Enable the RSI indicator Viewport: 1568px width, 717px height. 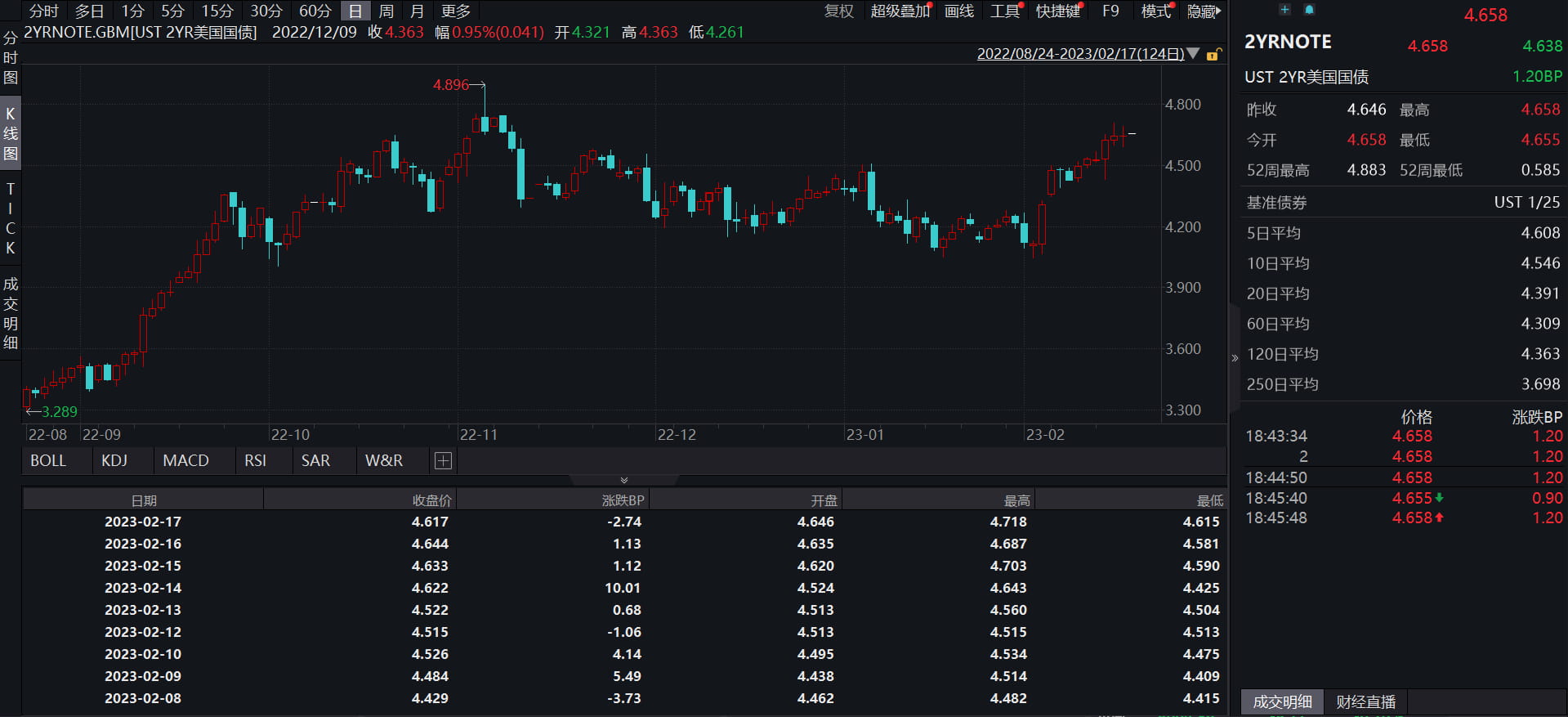tap(255, 461)
